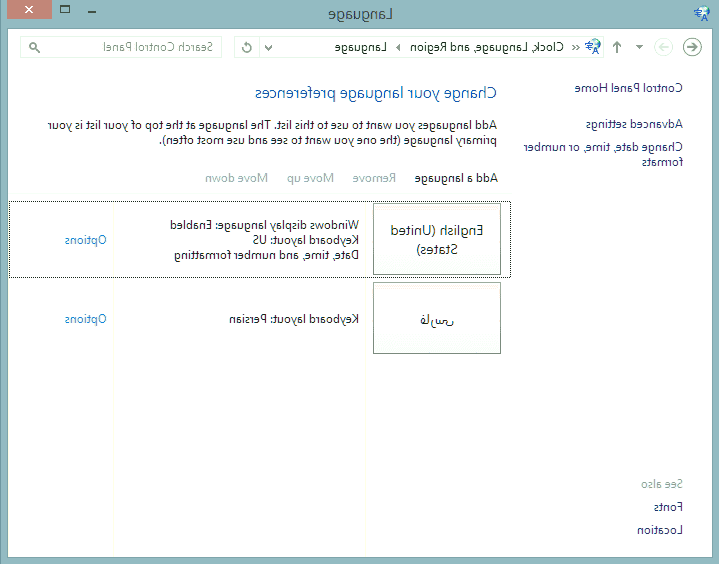Click the Remove command
The width and height of the screenshot is (719, 564).
tap(374, 178)
